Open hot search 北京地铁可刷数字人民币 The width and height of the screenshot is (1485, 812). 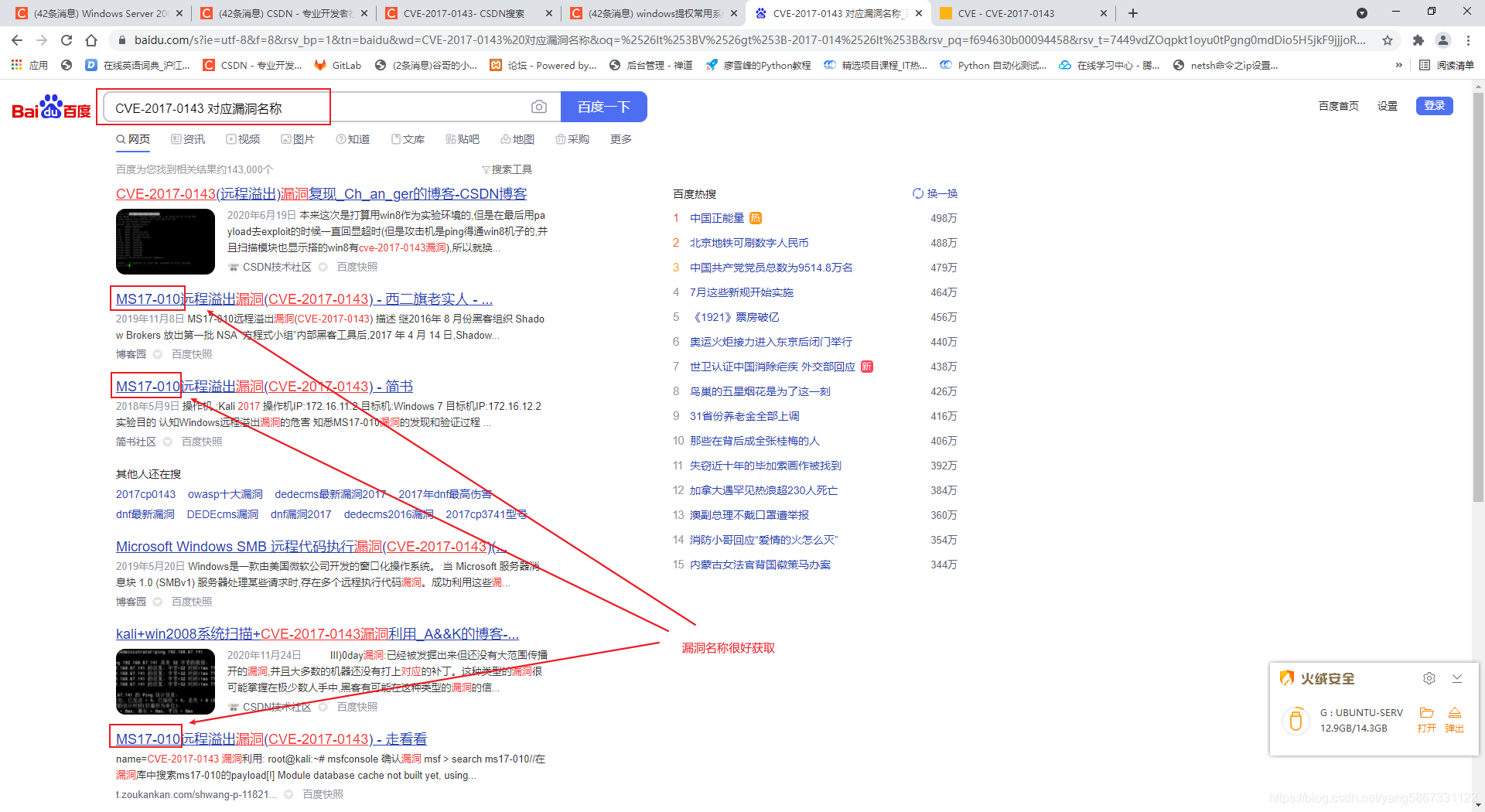point(749,243)
